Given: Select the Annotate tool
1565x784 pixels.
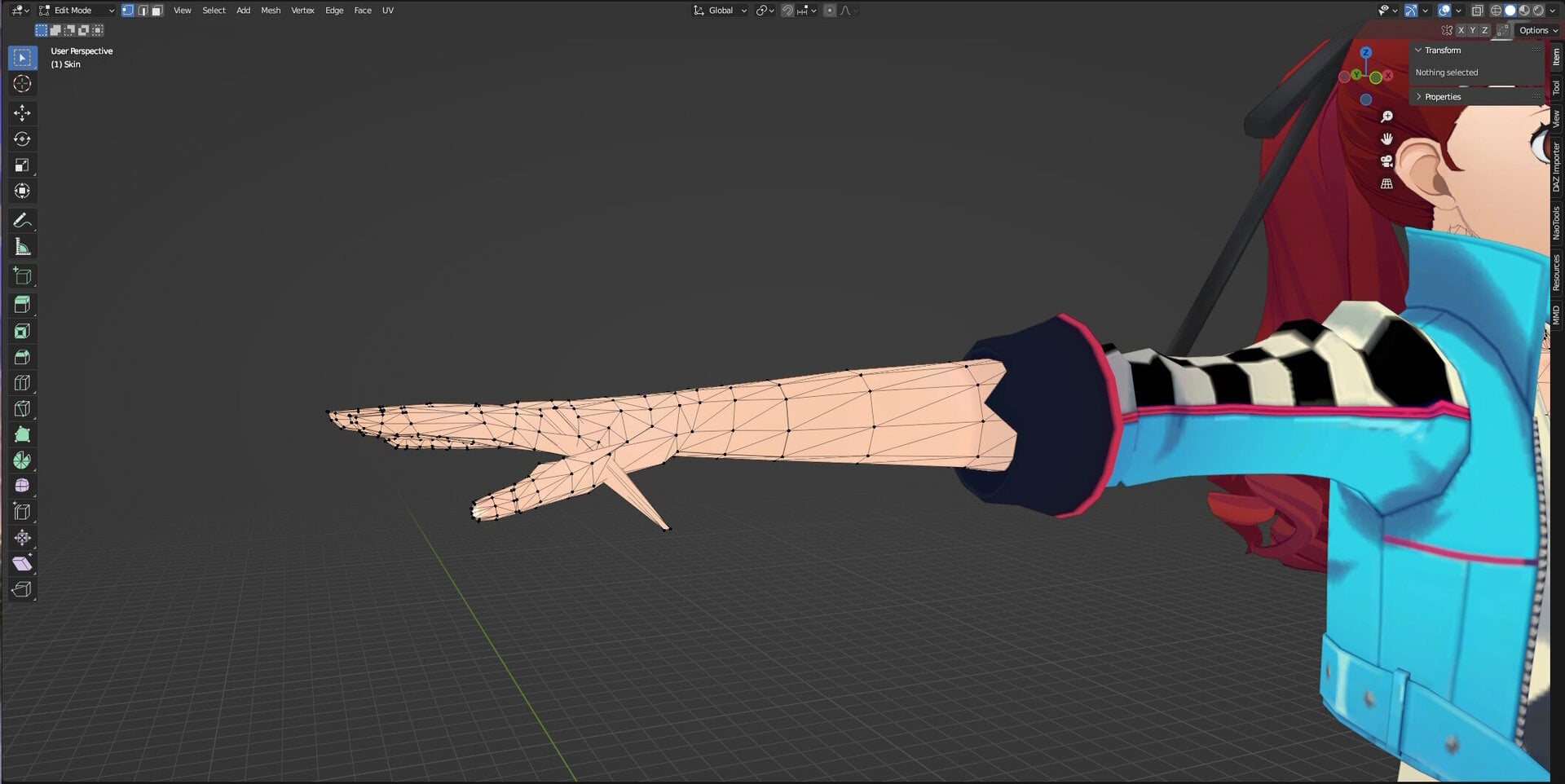Looking at the screenshot, I should pyautogui.click(x=22, y=220).
